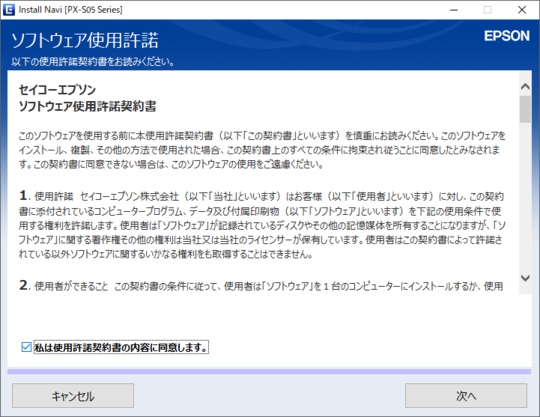Proceed with the 次へ button
The width and height of the screenshot is (540, 417).
(466, 396)
